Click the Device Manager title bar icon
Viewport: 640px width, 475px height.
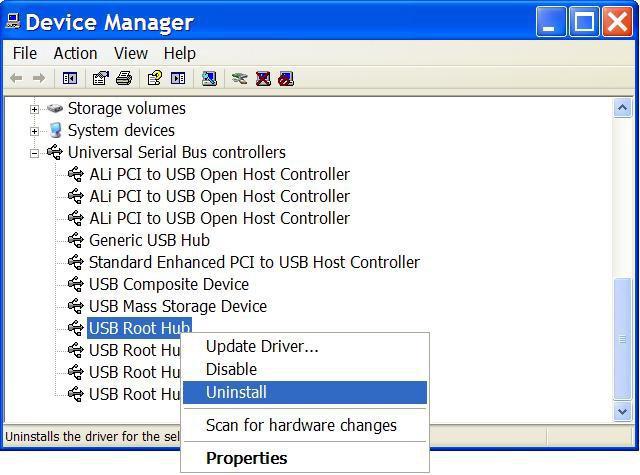[x=13, y=22]
